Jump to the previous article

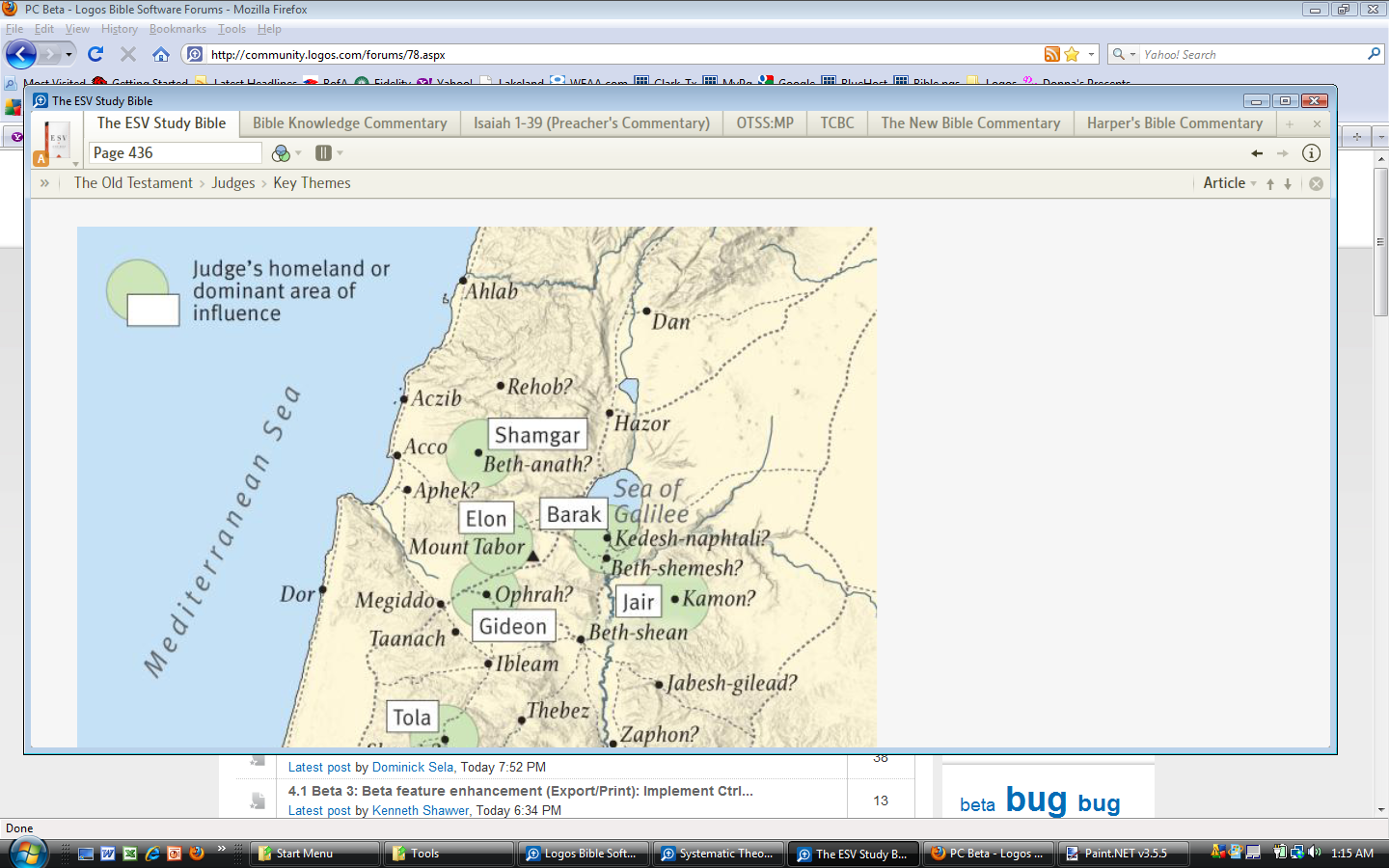1270,183
